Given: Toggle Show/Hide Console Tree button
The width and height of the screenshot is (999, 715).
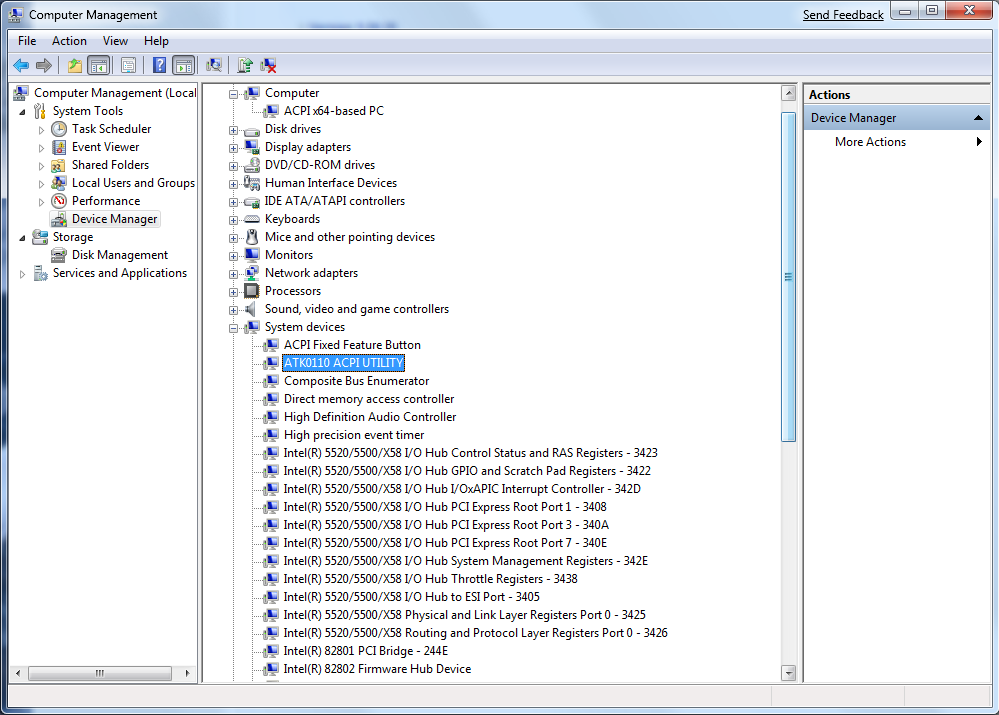Looking at the screenshot, I should coord(99,65).
